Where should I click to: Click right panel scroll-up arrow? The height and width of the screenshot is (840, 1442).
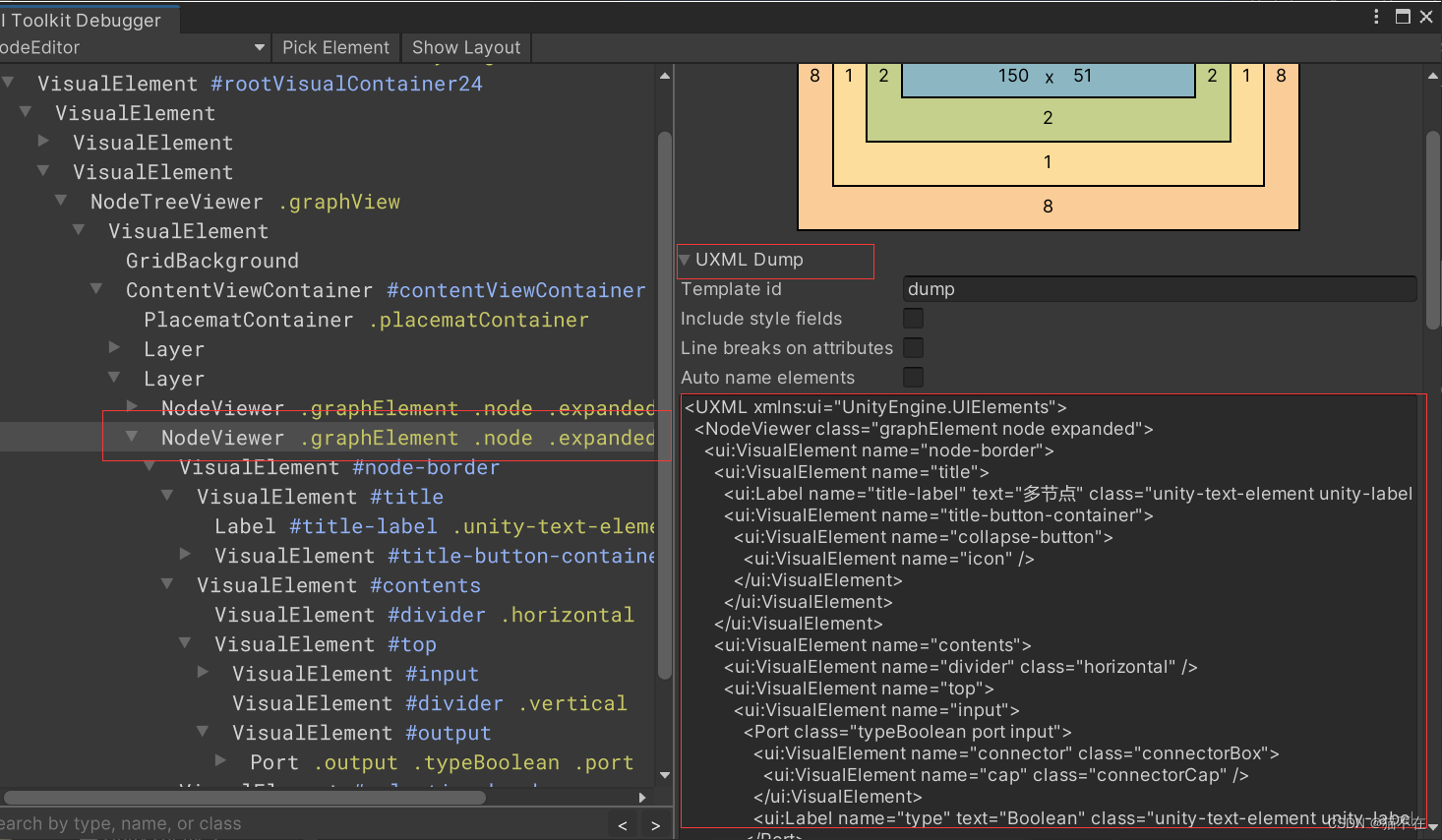click(1432, 76)
